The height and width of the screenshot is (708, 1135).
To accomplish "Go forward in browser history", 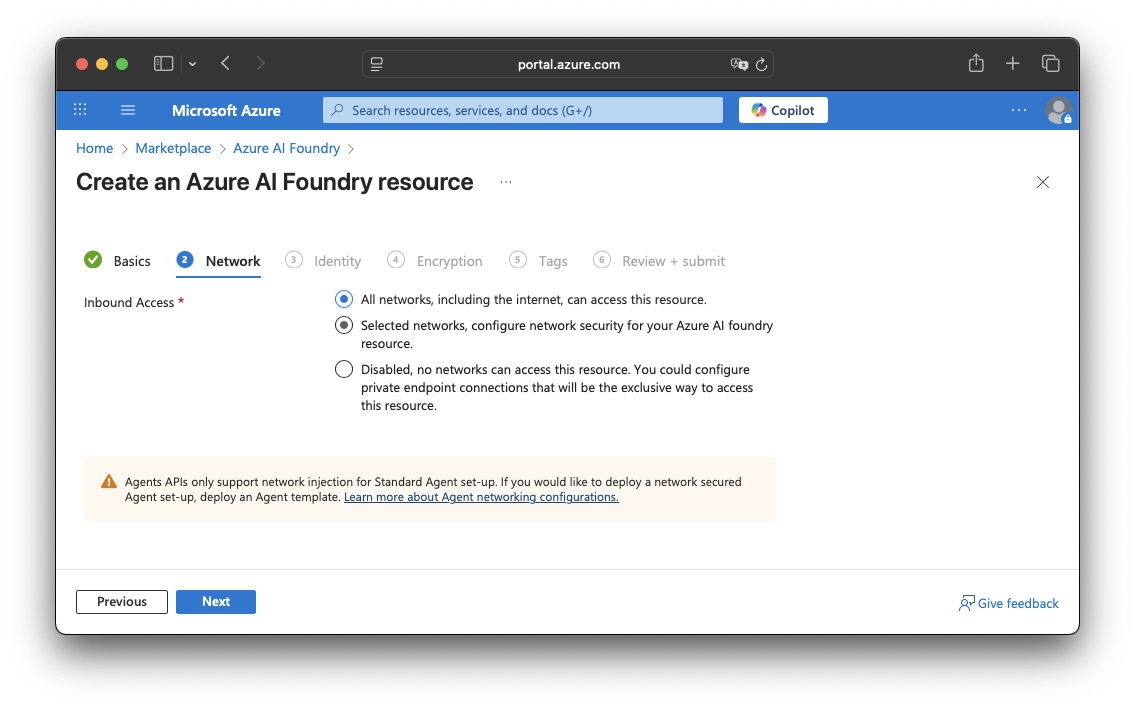I will coord(261,64).
